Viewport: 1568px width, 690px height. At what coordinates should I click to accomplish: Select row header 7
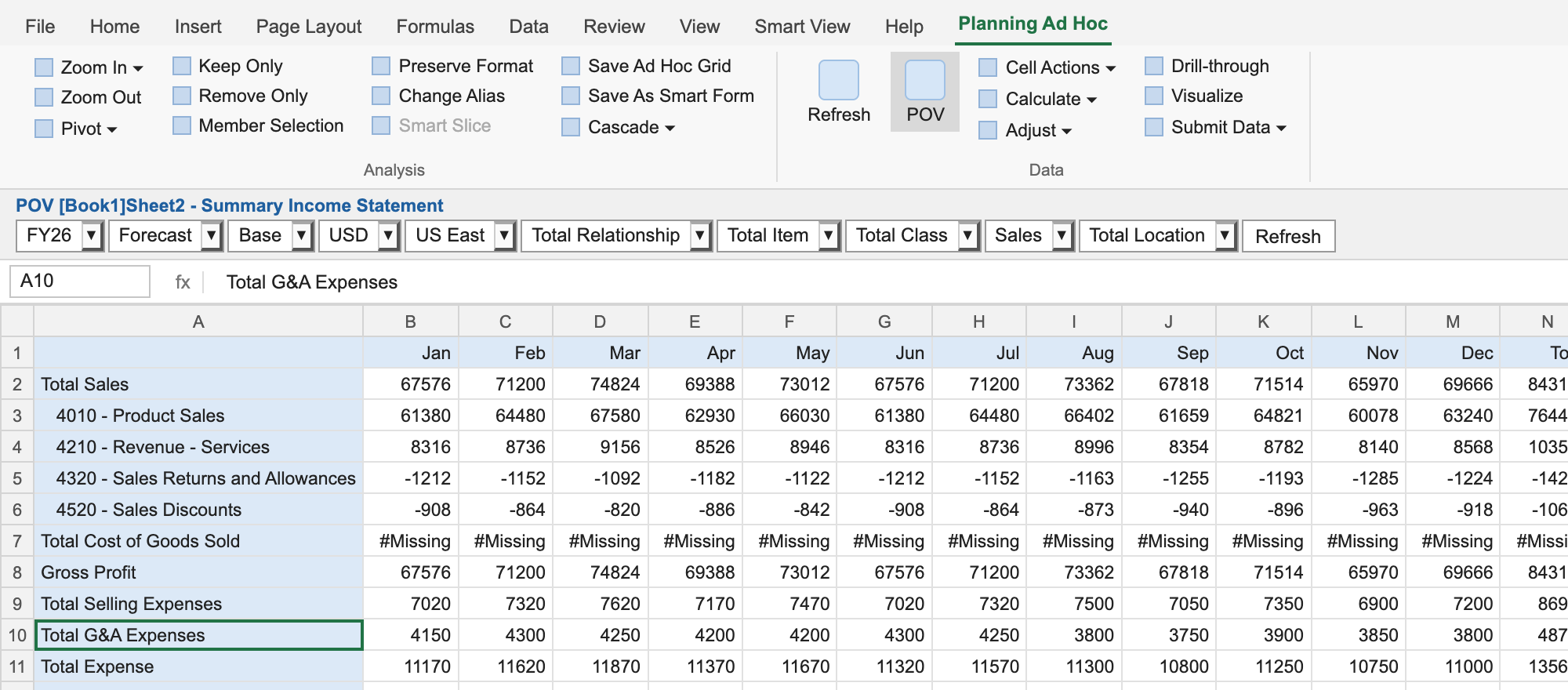[x=17, y=541]
